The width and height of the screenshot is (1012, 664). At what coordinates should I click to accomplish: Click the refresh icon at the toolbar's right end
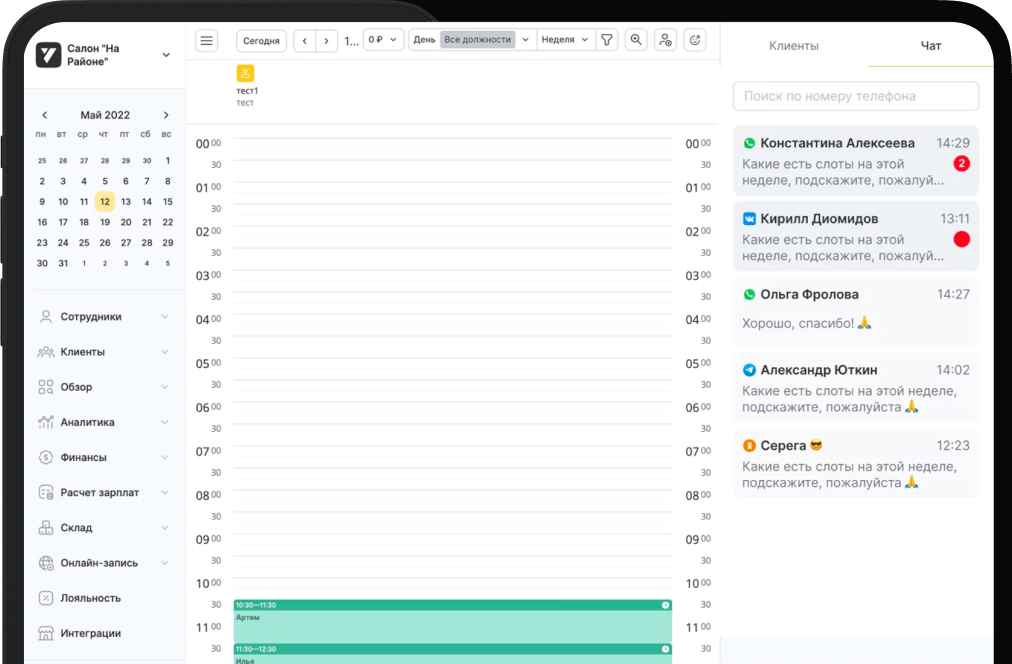[x=695, y=40]
